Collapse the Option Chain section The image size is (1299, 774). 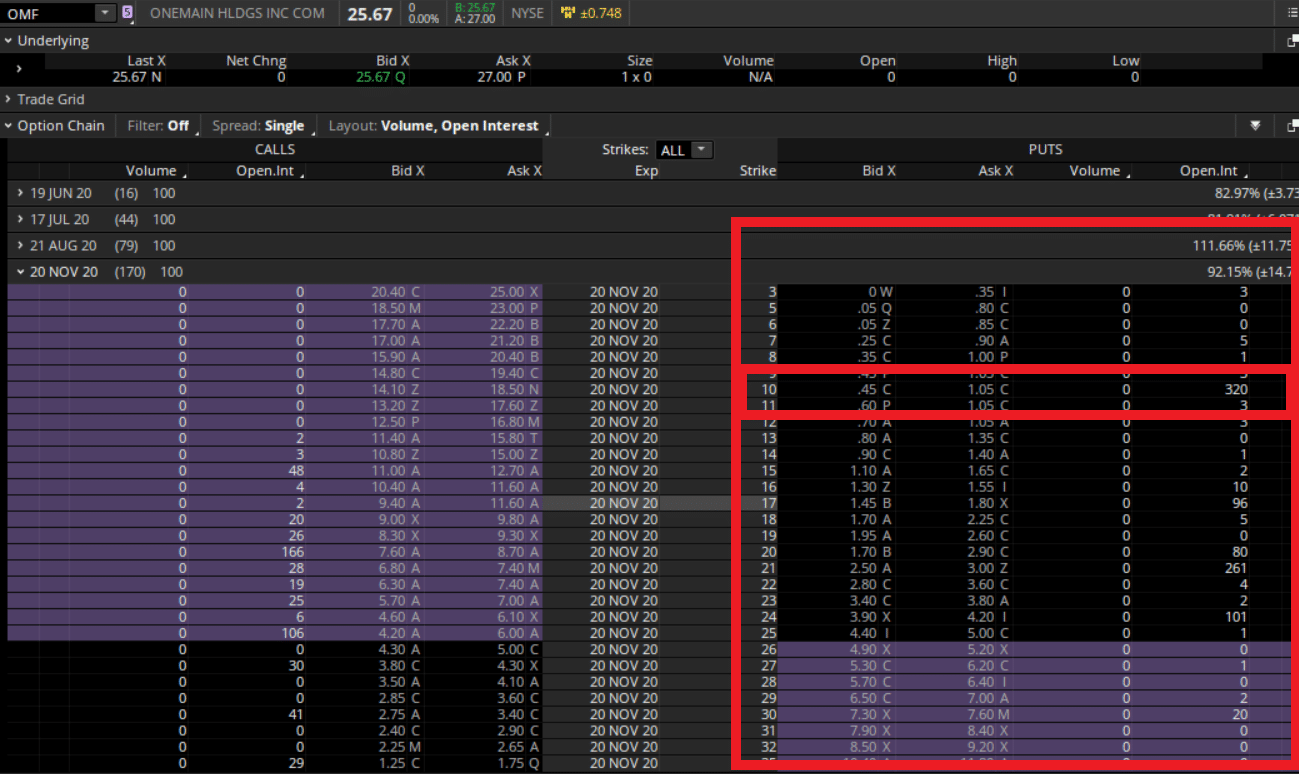8,126
